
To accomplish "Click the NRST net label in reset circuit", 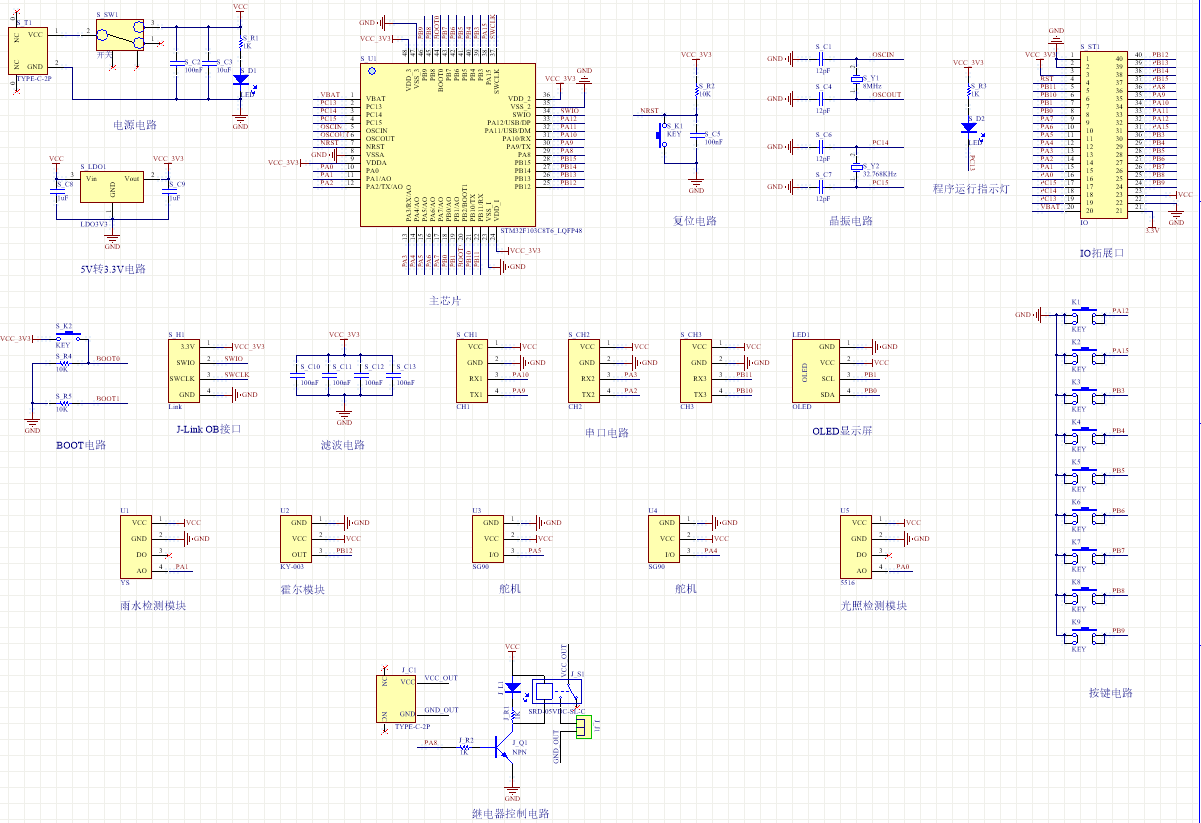I will coord(649,111).
